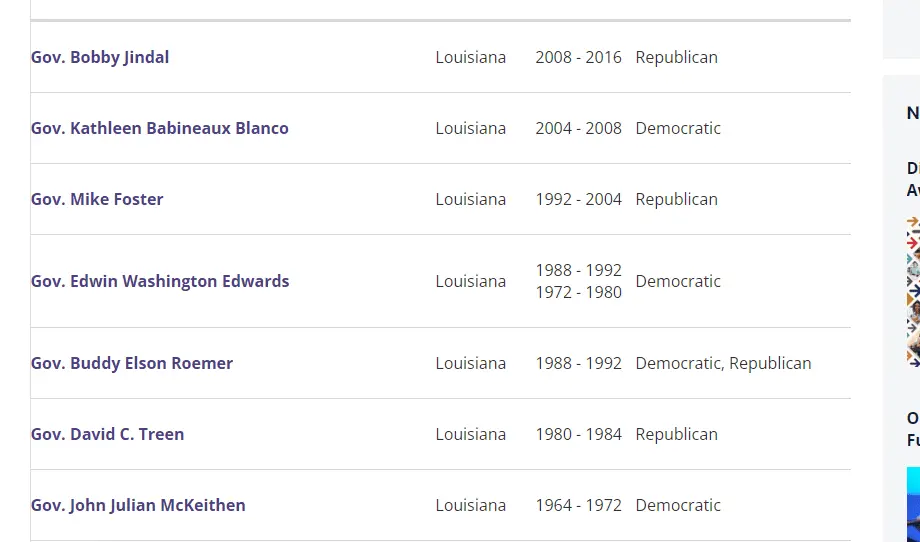Image resolution: width=920 pixels, height=542 pixels.
Task: Click sidebar headline above the blue thumbnail
Action: 913,429
